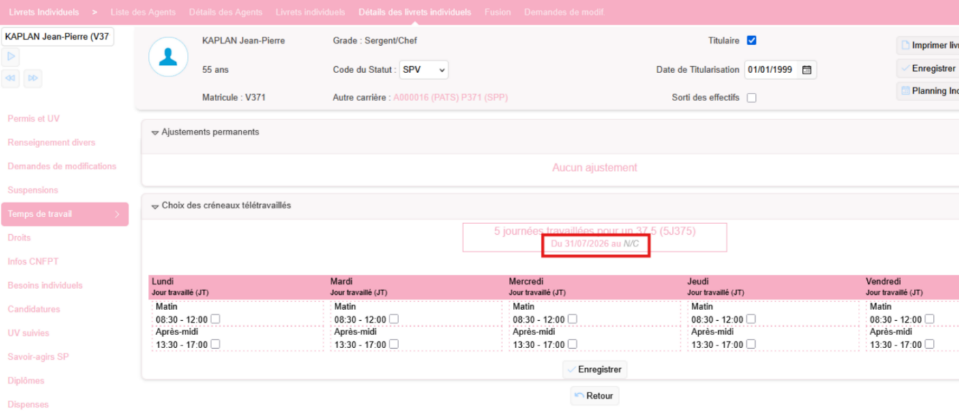
Task: Open Diplômes in the sidebar
Action: [28, 381]
